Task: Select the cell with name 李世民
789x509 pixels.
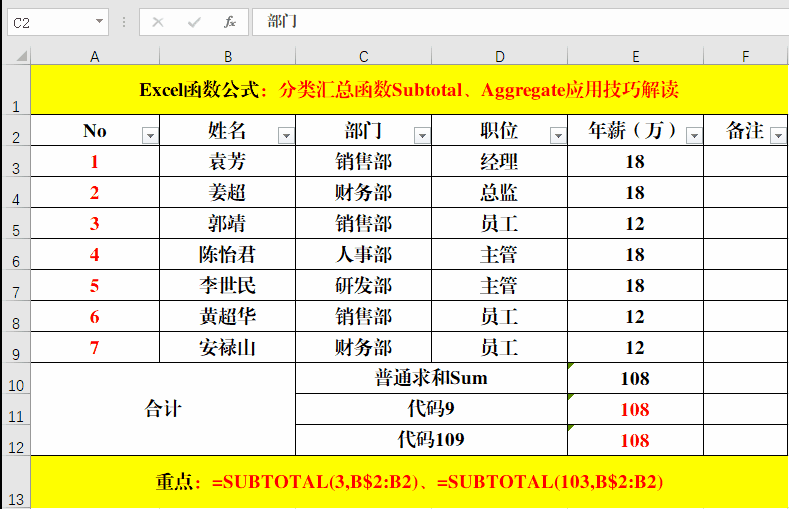Action: pos(227,286)
